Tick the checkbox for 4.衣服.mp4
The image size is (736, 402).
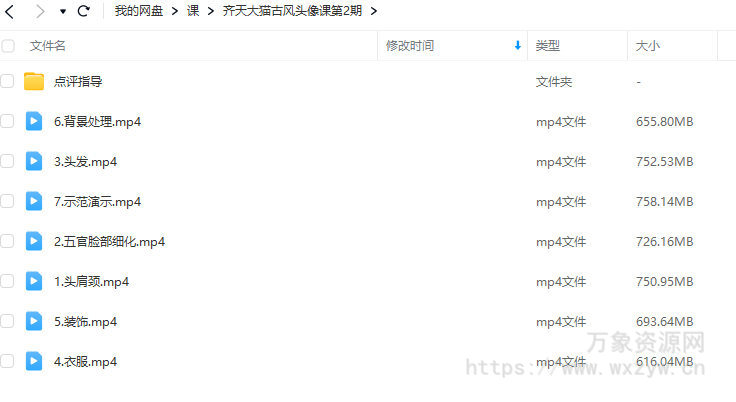coord(8,361)
